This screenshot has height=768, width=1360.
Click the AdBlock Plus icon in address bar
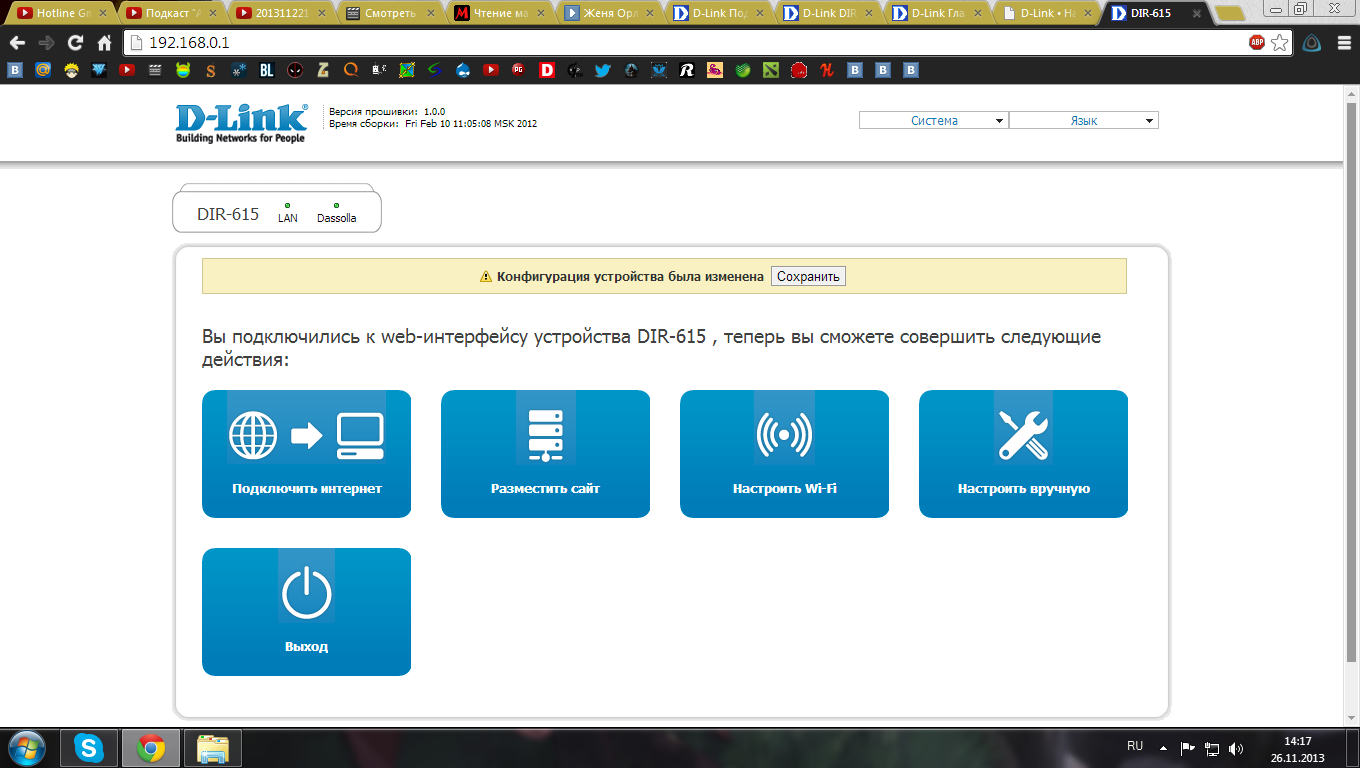[x=1256, y=43]
